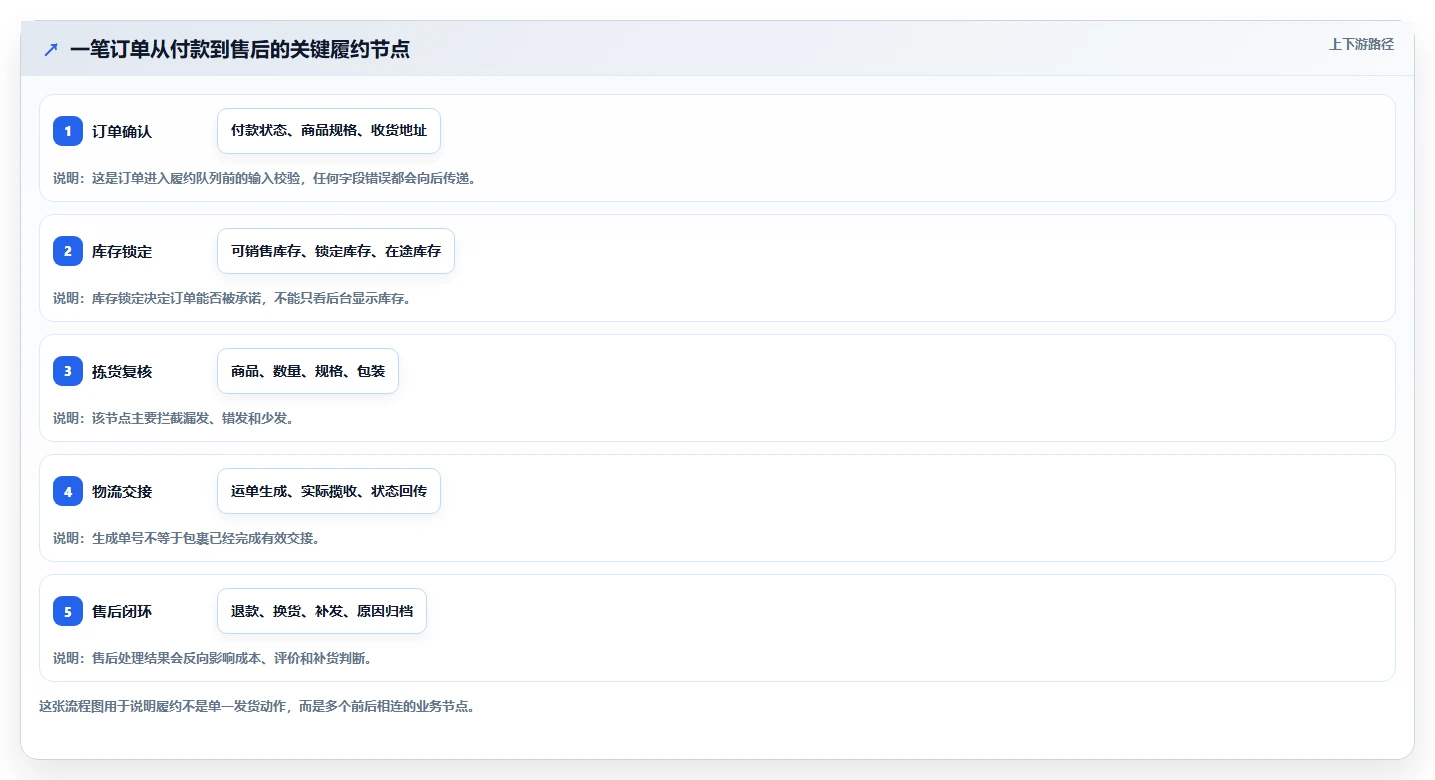Click the 物流交接 step name
This screenshot has height=780, width=1435.
coord(122,492)
